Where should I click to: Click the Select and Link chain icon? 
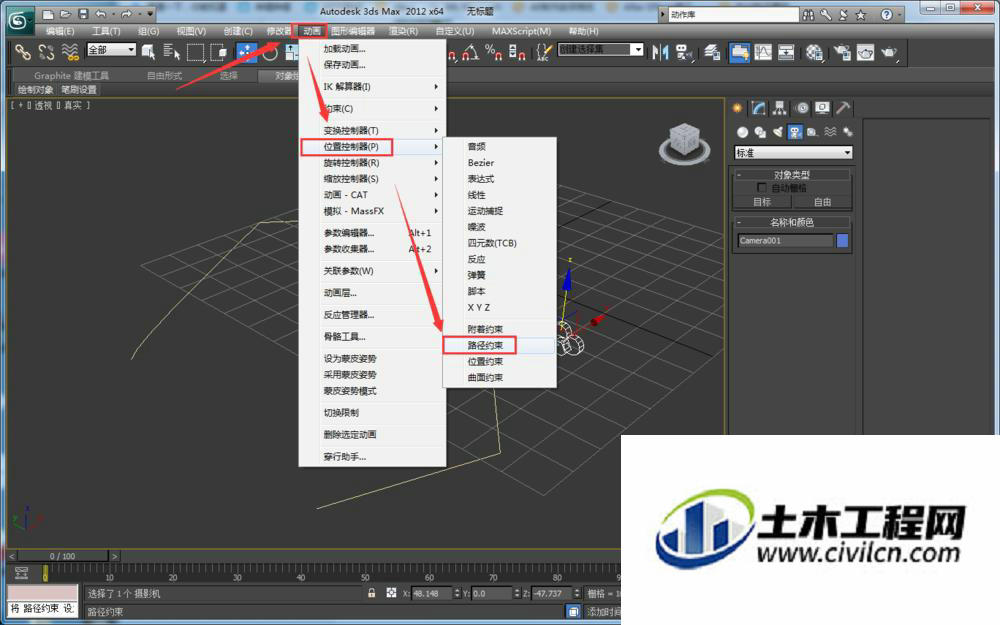point(23,52)
